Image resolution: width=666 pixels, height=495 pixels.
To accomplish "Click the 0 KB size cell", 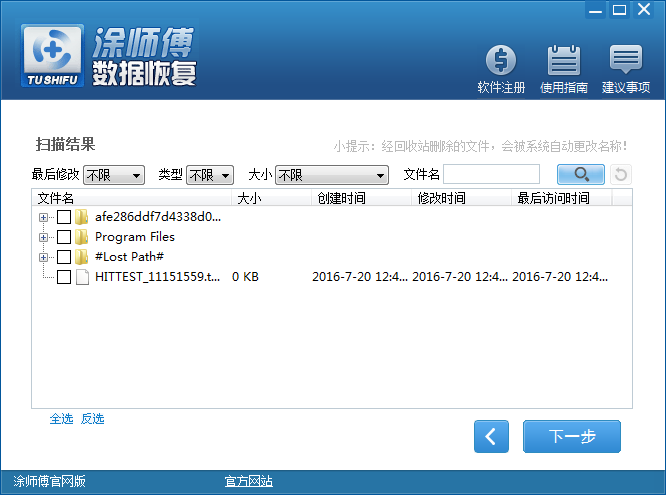I will tap(245, 277).
